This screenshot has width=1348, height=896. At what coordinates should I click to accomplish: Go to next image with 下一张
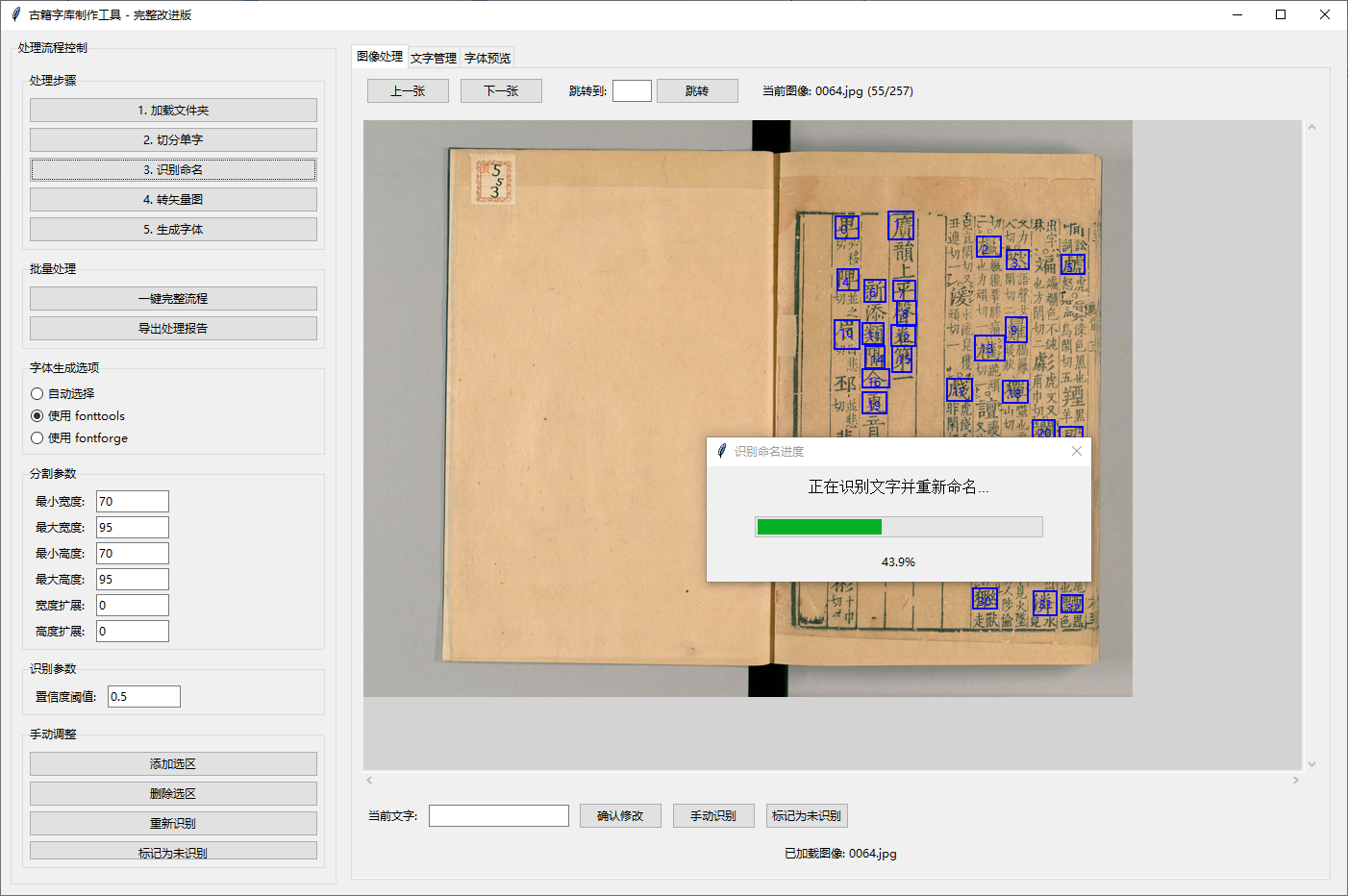tap(501, 90)
